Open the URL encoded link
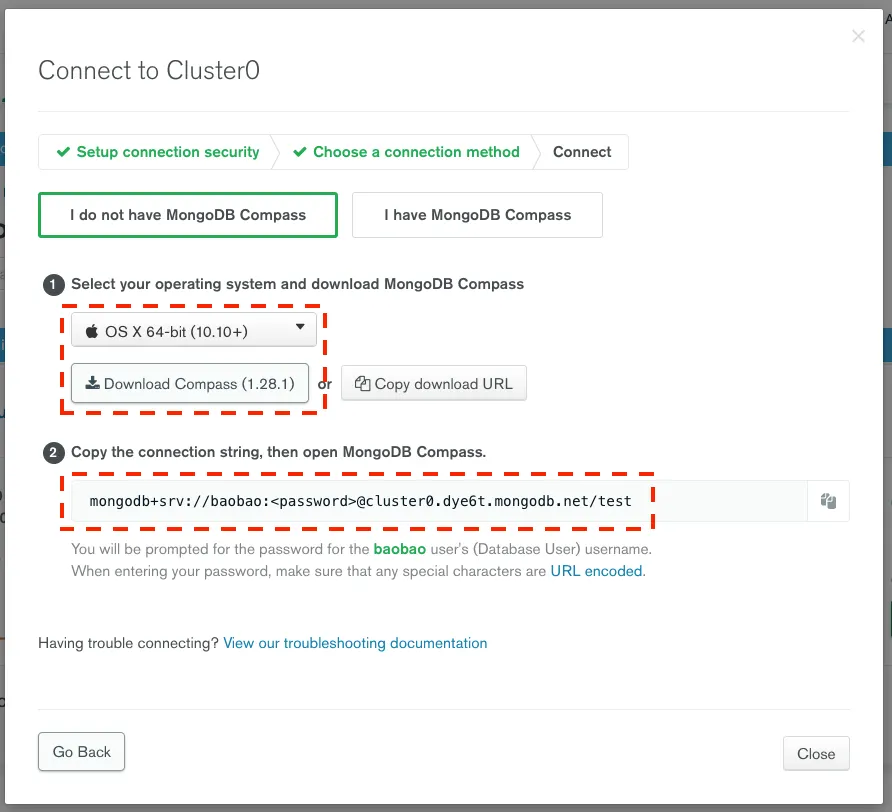Viewport: 892px width, 812px height. point(596,571)
